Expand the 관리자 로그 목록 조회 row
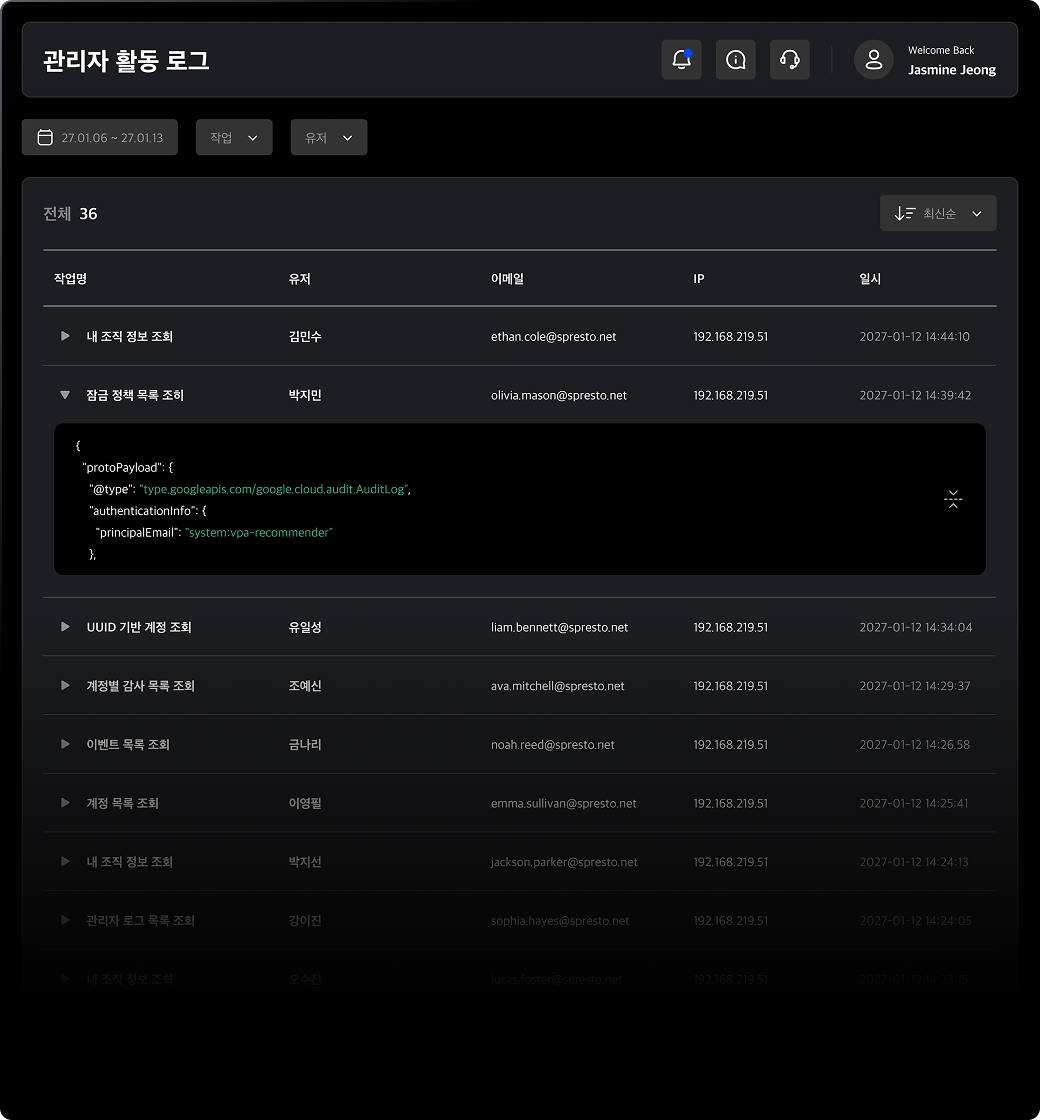The height and width of the screenshot is (1120, 1040). (x=65, y=920)
